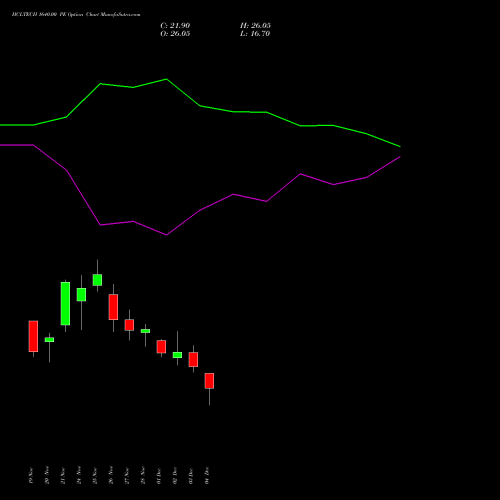Click the 25 Nov date label
The image size is (500, 500).
pos(95,476)
